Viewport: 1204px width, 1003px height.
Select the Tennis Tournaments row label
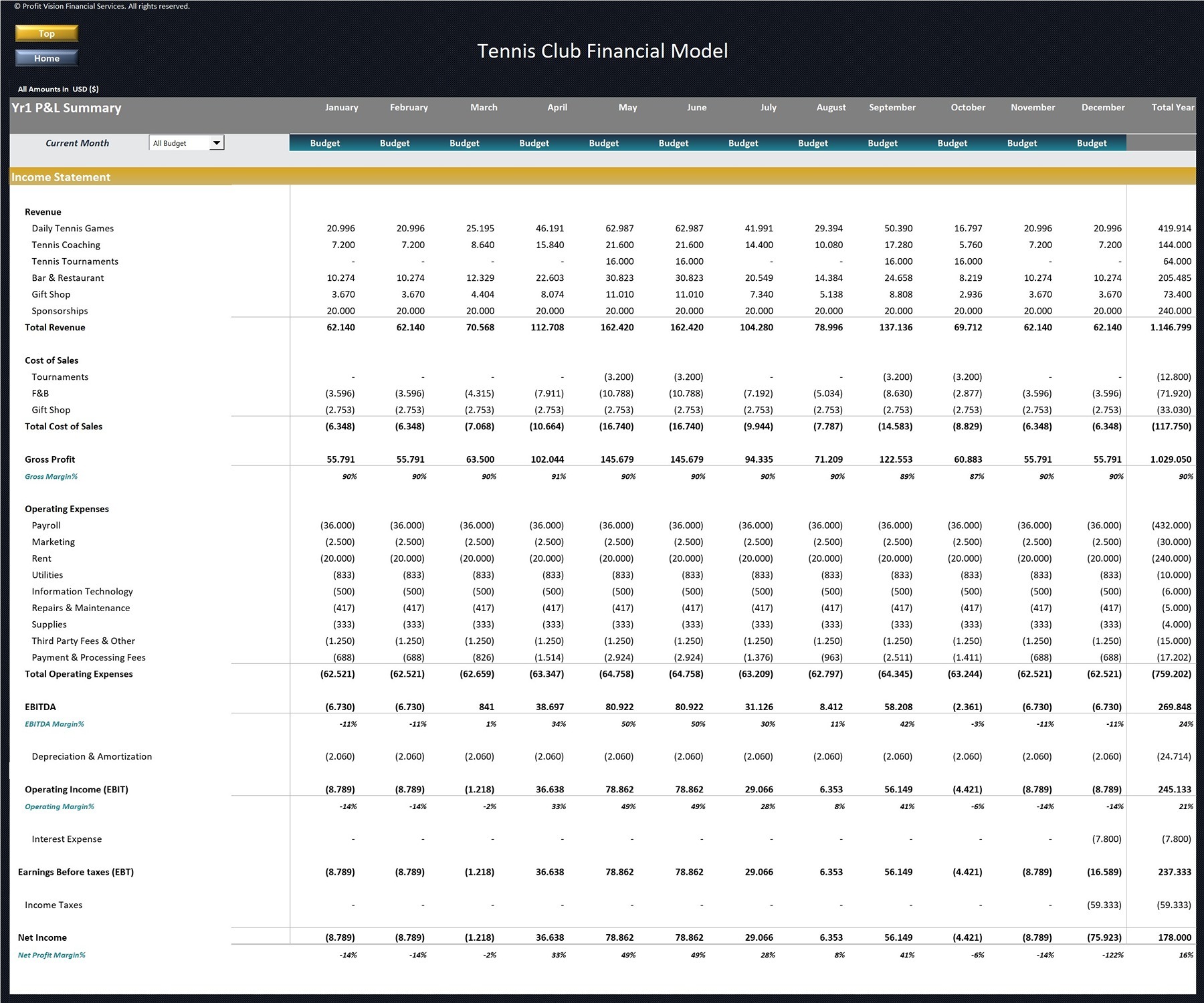(x=75, y=261)
